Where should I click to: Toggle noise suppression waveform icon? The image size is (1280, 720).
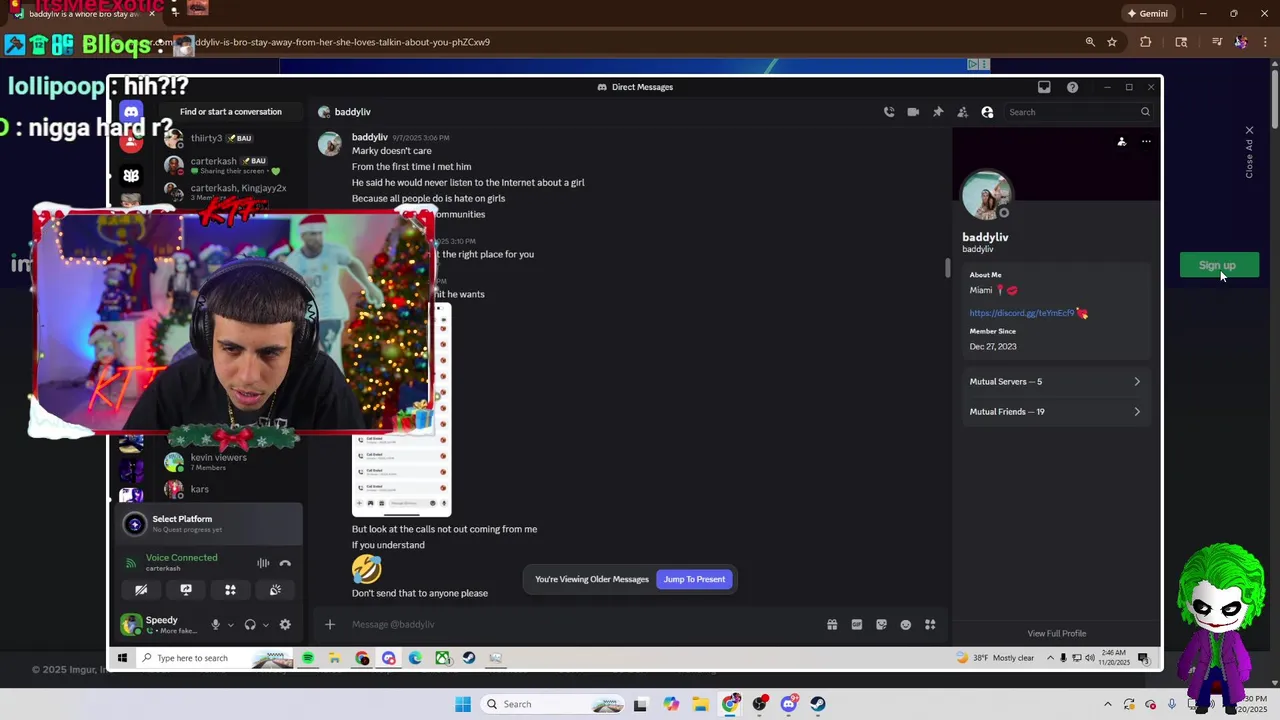263,563
